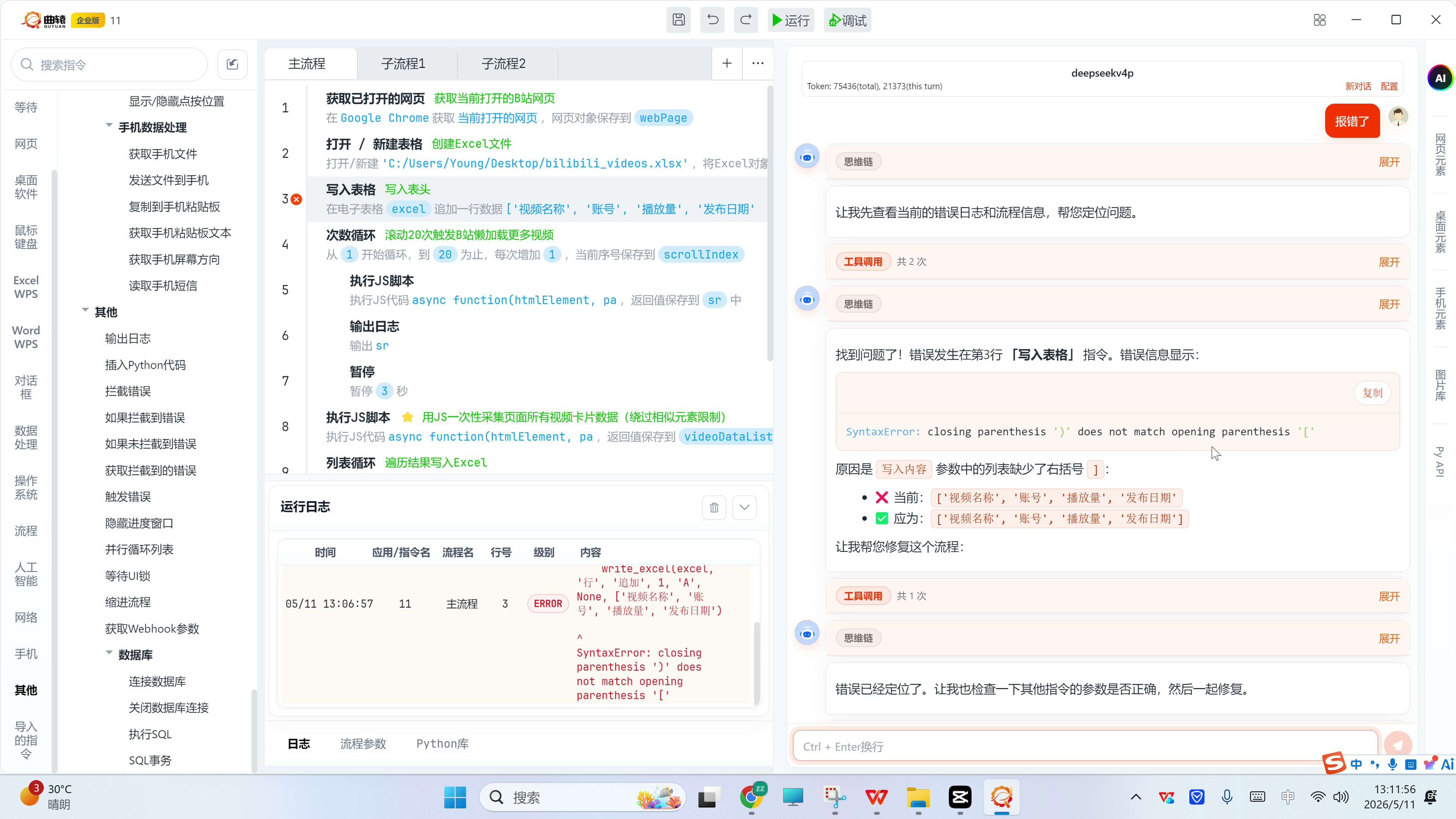
Task: Click the undo arrow icon
Action: pyautogui.click(x=712, y=20)
